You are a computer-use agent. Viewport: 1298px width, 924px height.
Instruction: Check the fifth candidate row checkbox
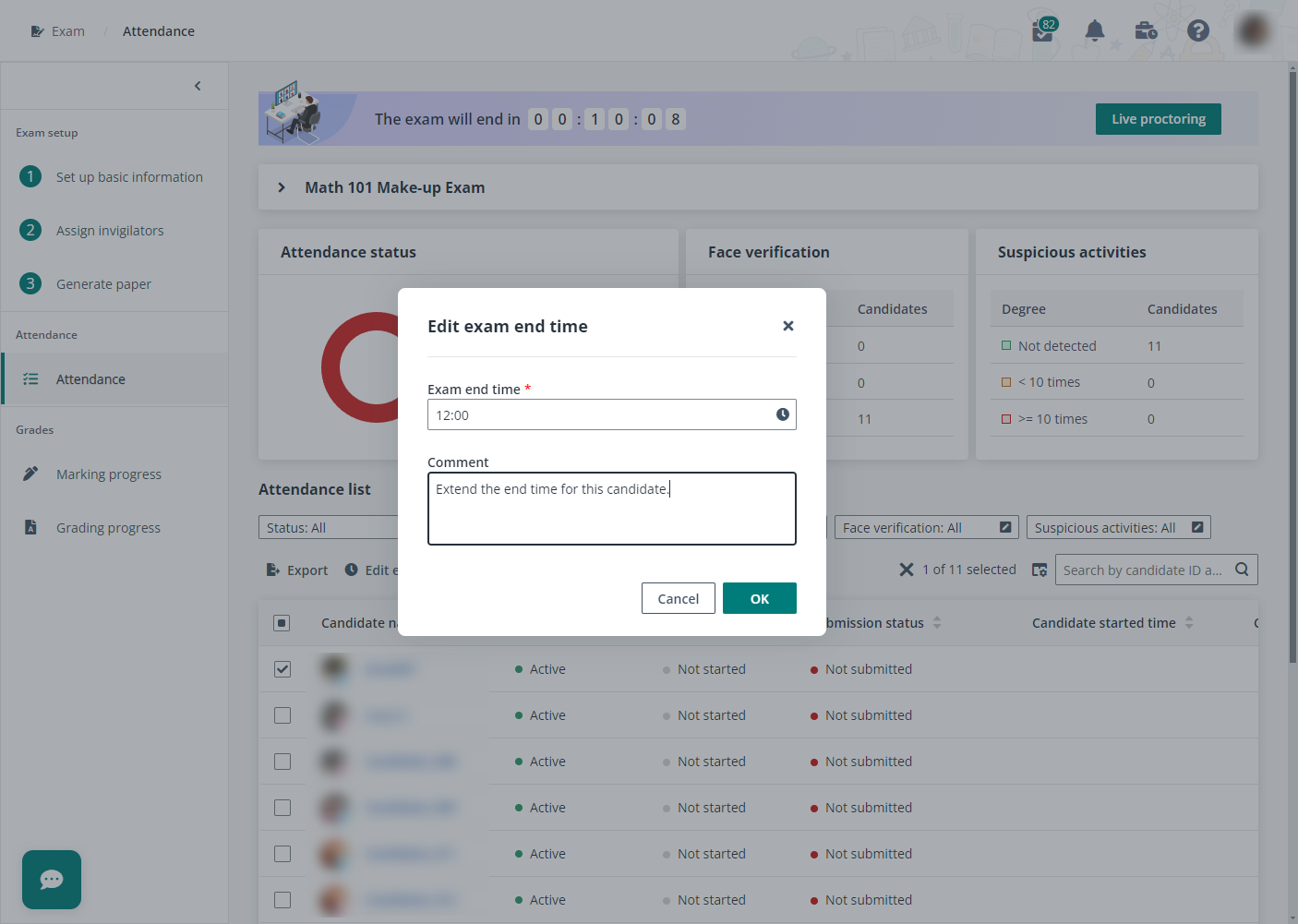pos(282,854)
